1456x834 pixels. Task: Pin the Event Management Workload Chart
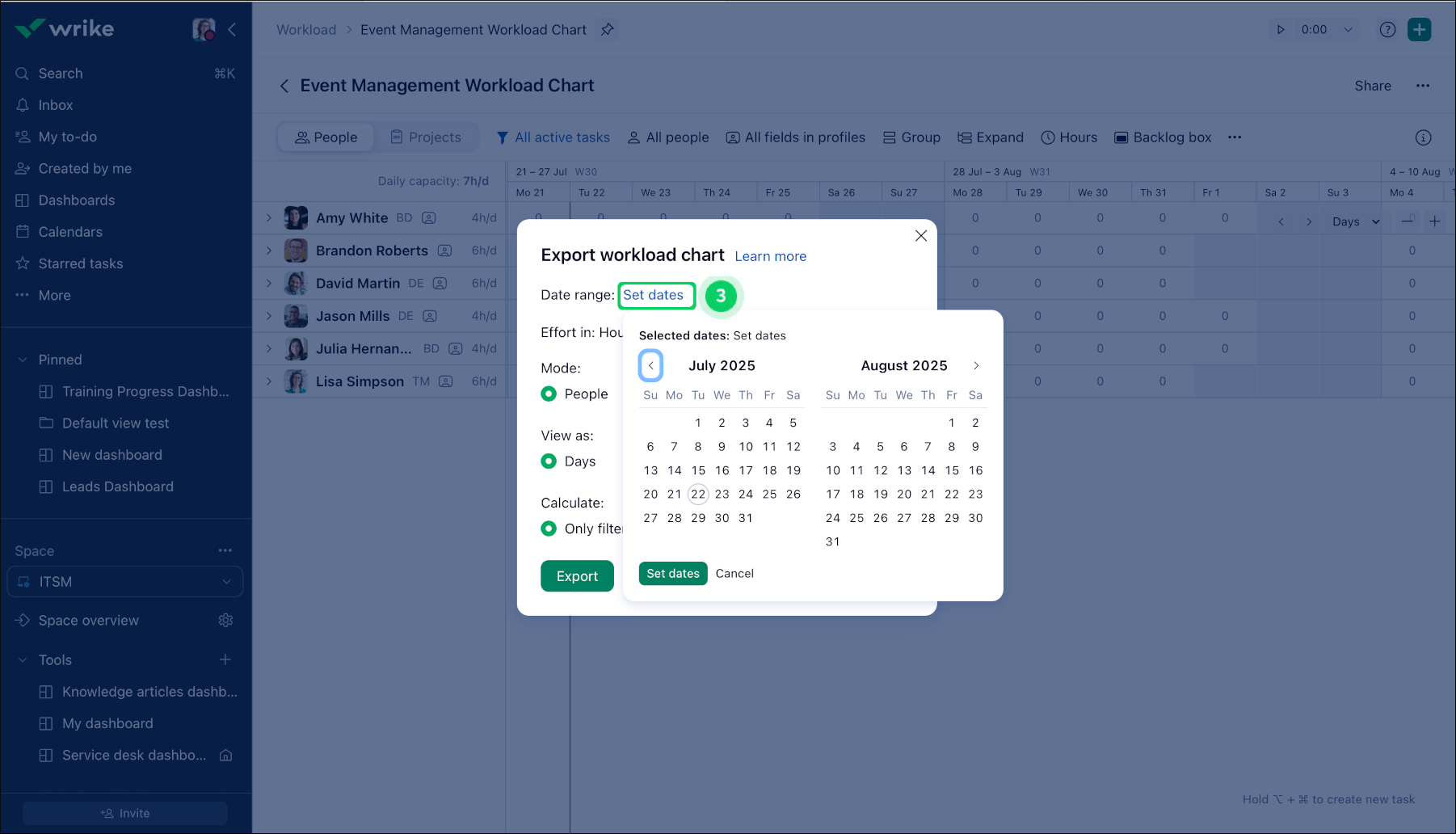(x=607, y=29)
